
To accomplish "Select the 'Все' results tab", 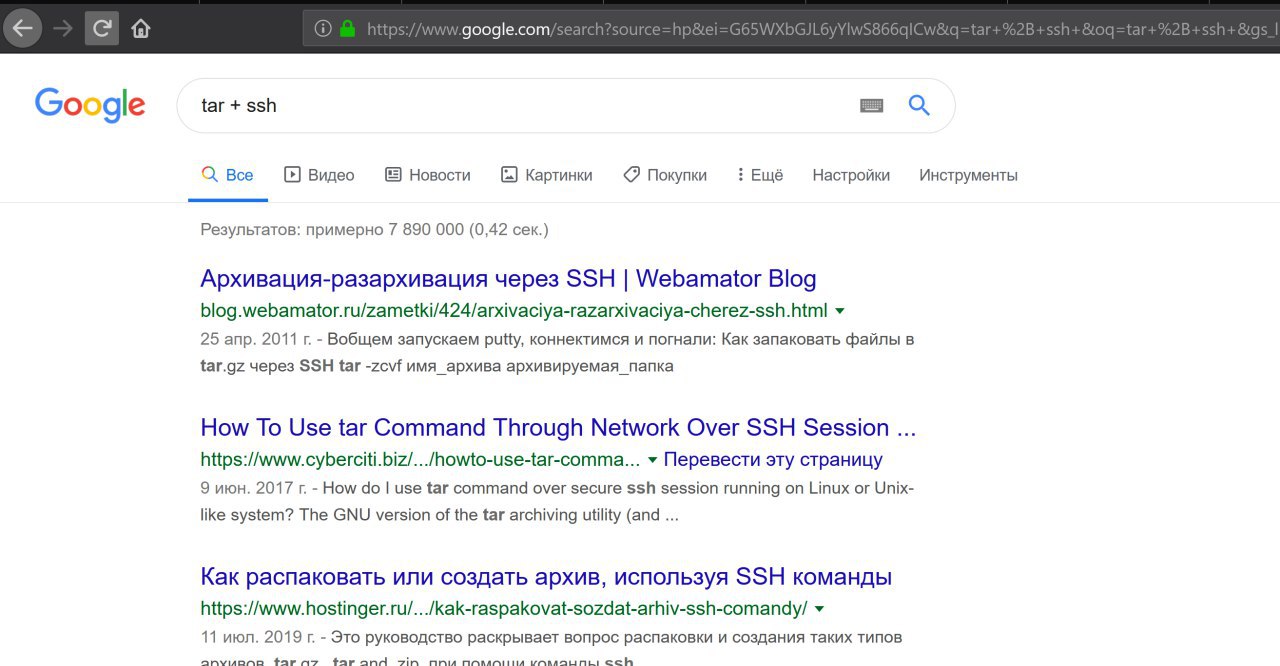I will (227, 175).
